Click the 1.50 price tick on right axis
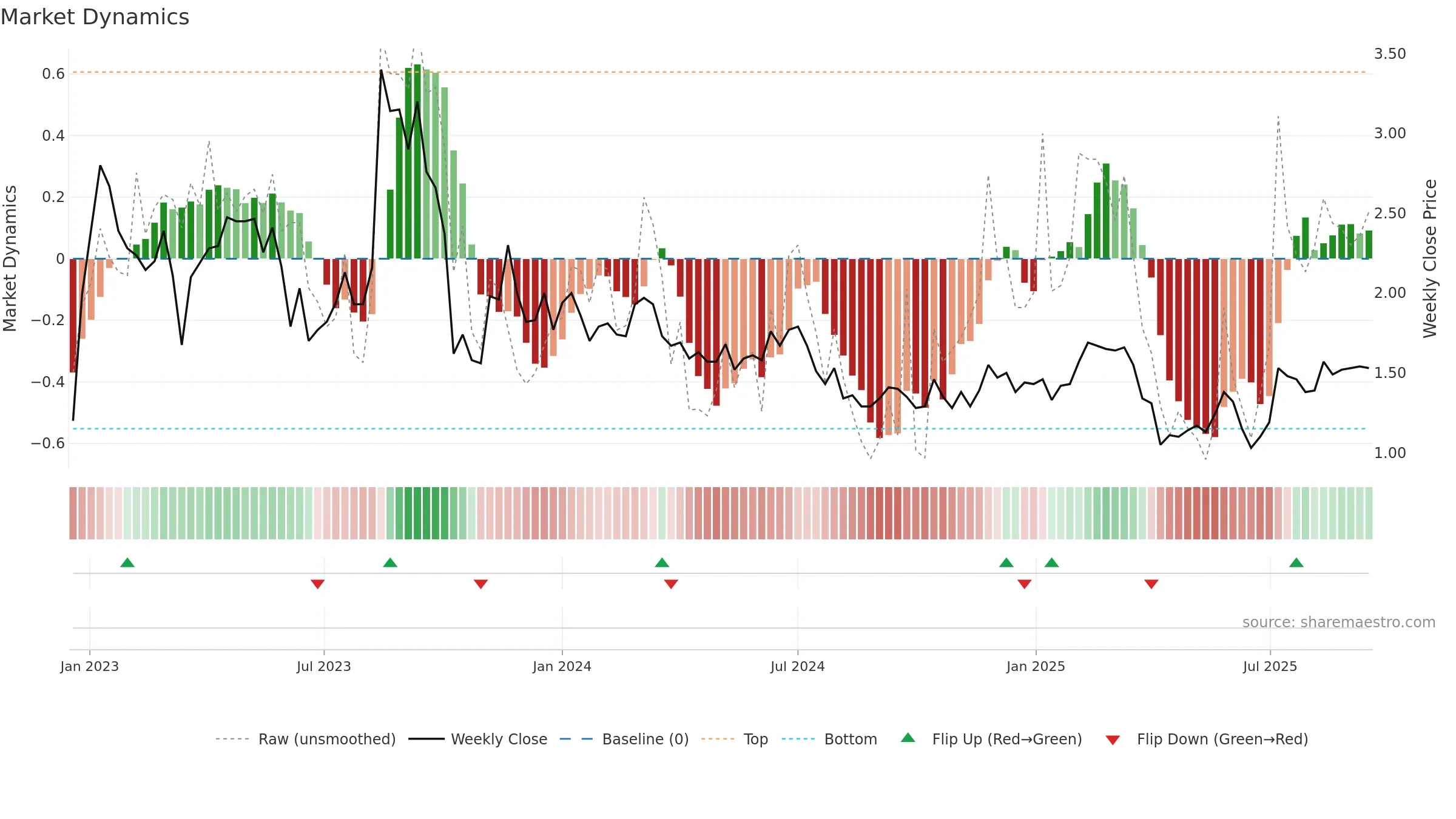The width and height of the screenshot is (1456, 819). pos(1390,373)
